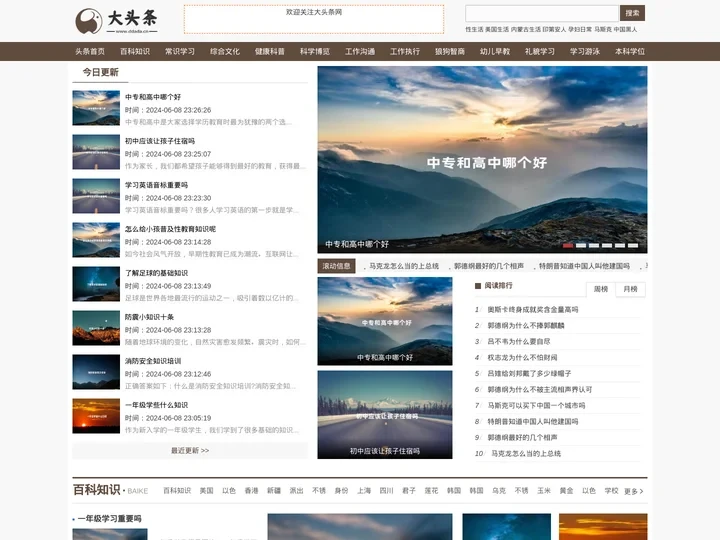Click the 搜索 search button

click(632, 13)
